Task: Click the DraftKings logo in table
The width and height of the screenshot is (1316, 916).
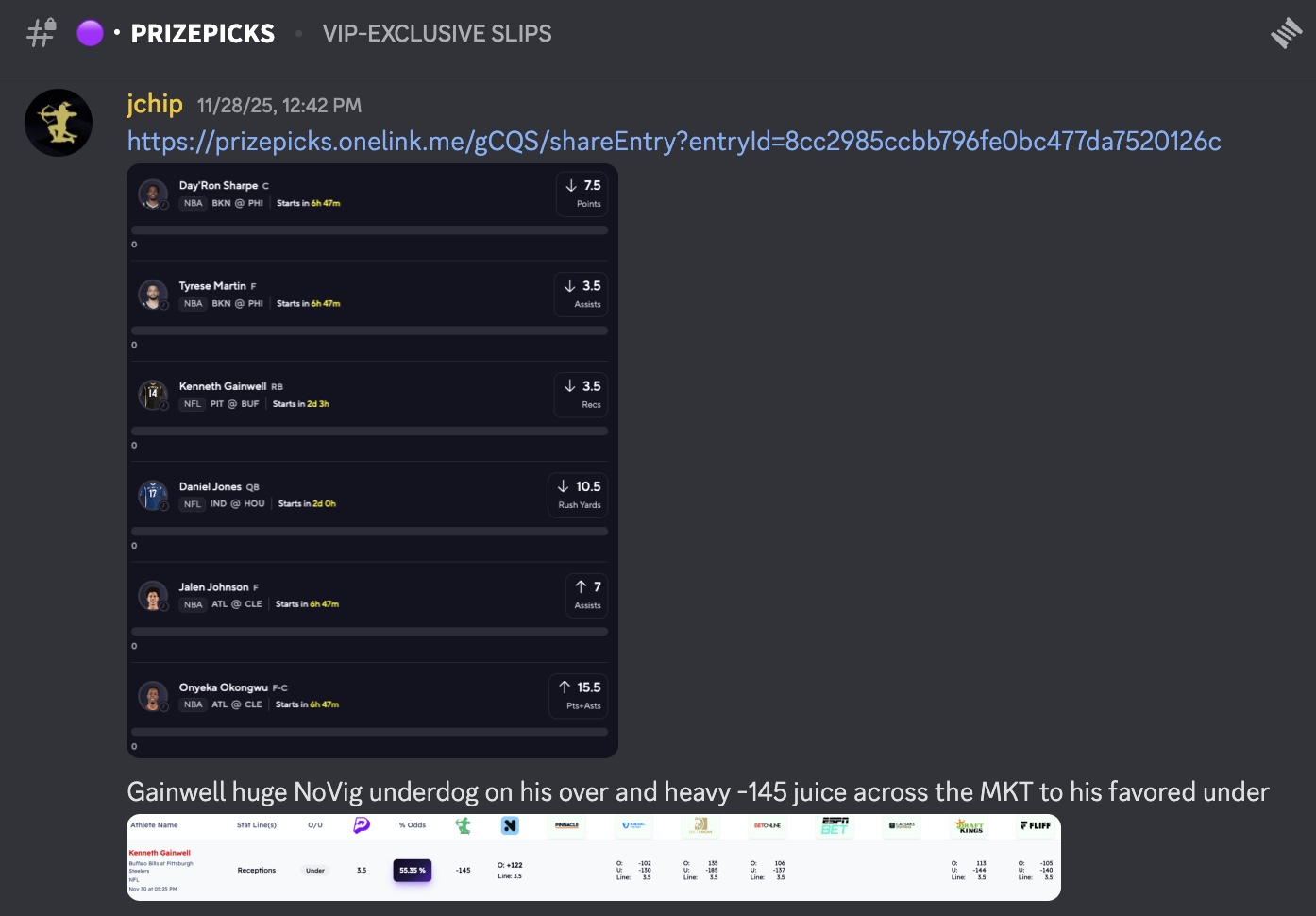Action: tap(969, 826)
